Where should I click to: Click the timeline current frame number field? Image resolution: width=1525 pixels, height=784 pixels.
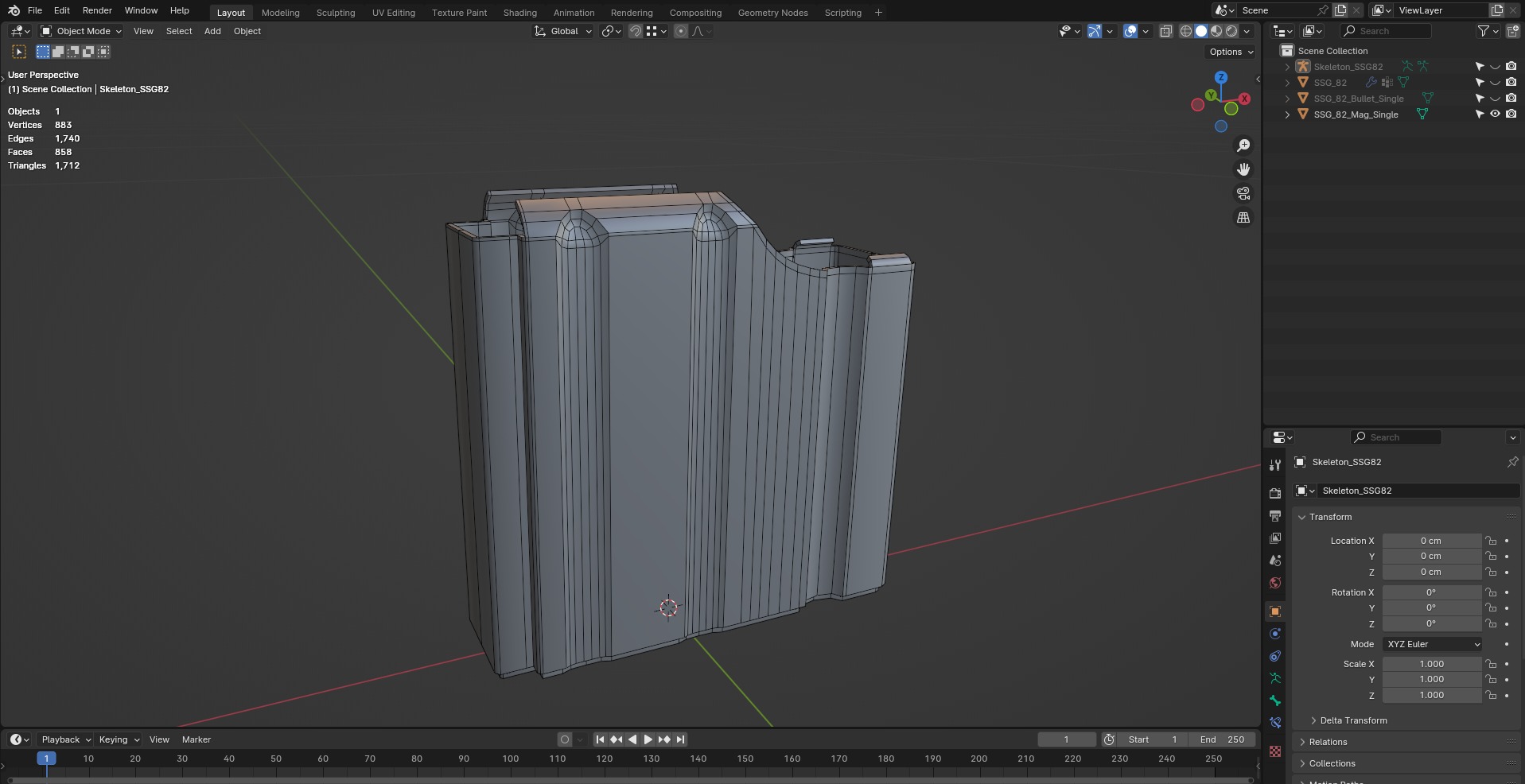(x=1066, y=739)
